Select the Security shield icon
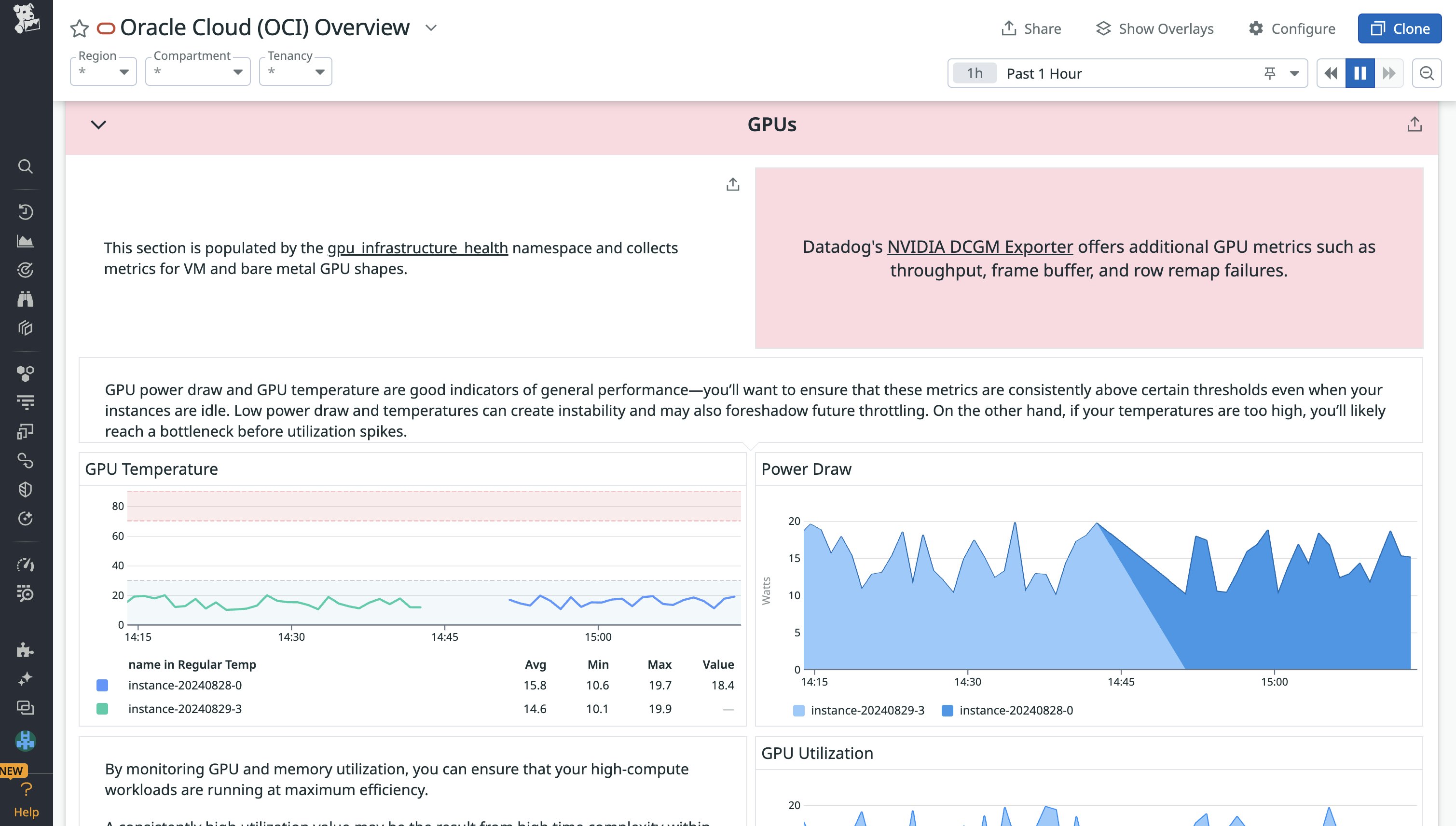This screenshot has width=1456, height=826. pyautogui.click(x=26, y=490)
